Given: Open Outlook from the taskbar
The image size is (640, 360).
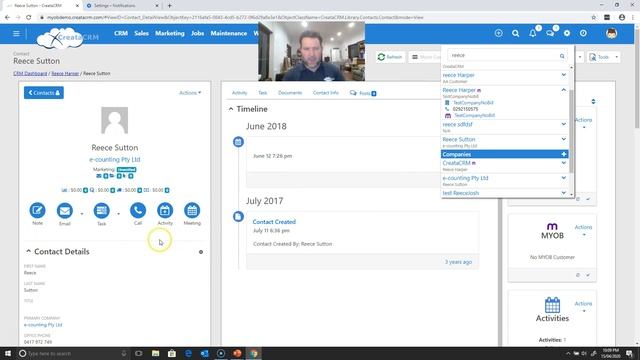Looking at the screenshot, I should pyautogui.click(x=204, y=353).
